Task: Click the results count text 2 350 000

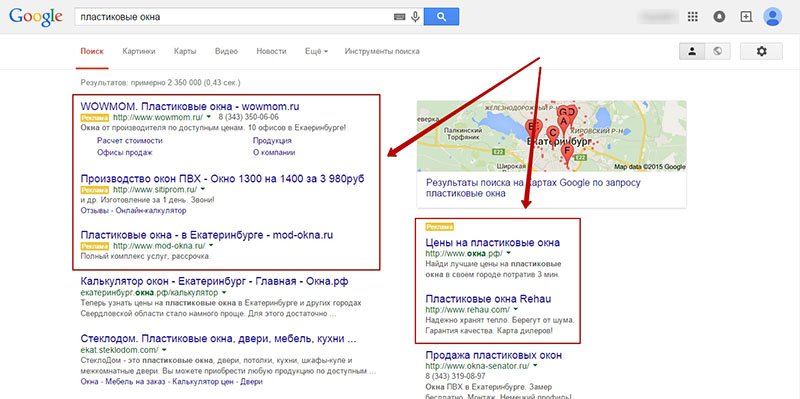Action: [160, 82]
